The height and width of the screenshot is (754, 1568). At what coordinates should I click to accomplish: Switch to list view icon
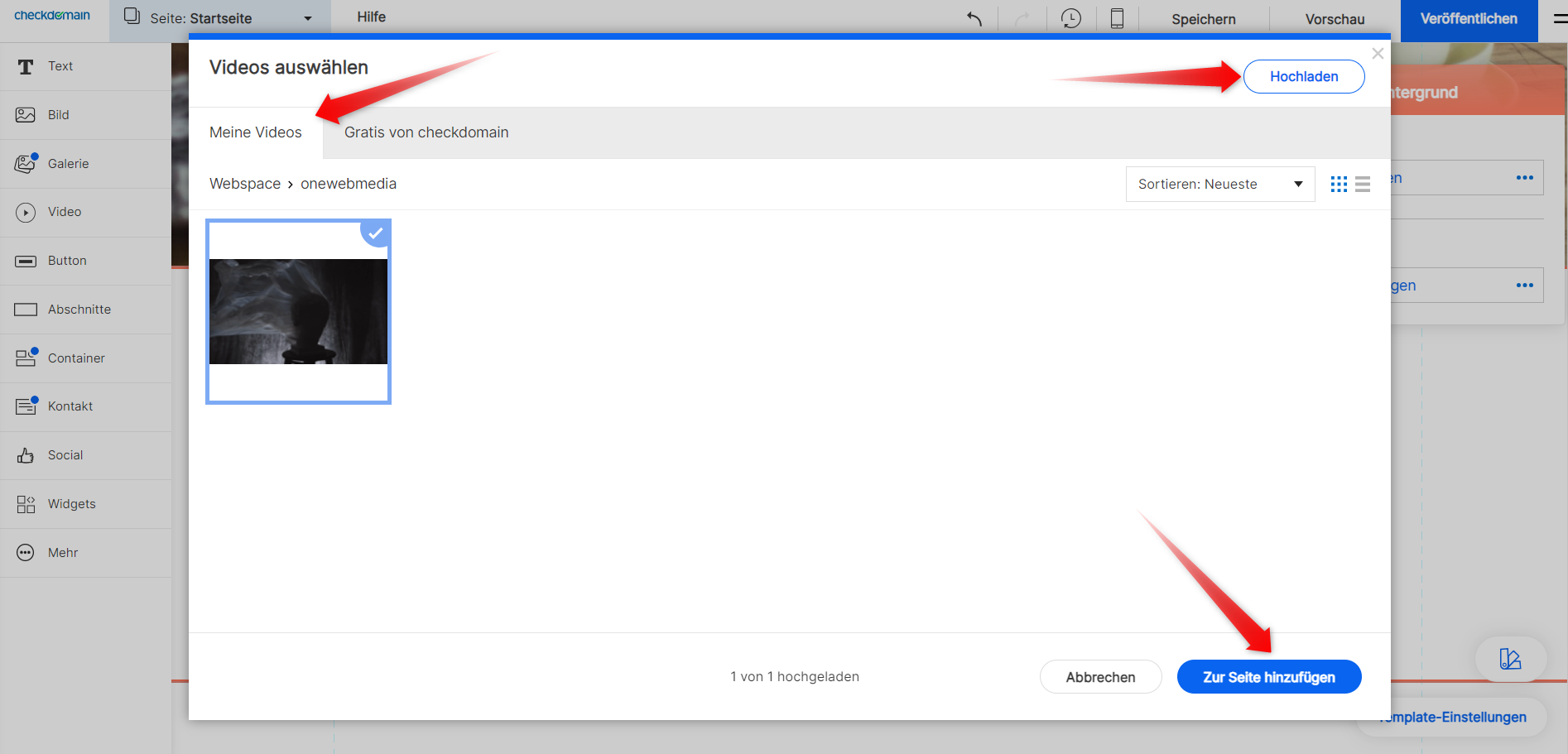click(x=1363, y=184)
